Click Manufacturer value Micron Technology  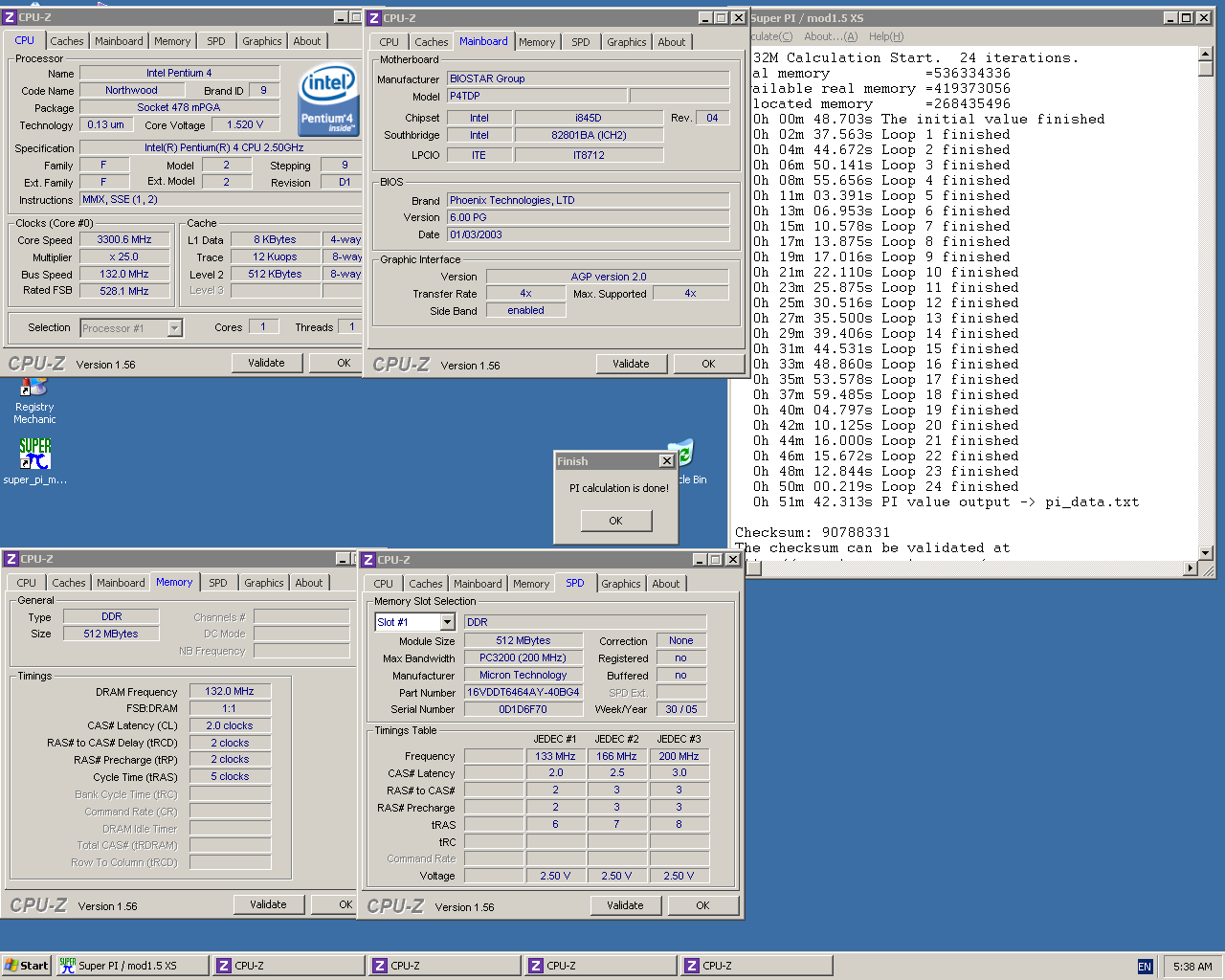[523, 675]
